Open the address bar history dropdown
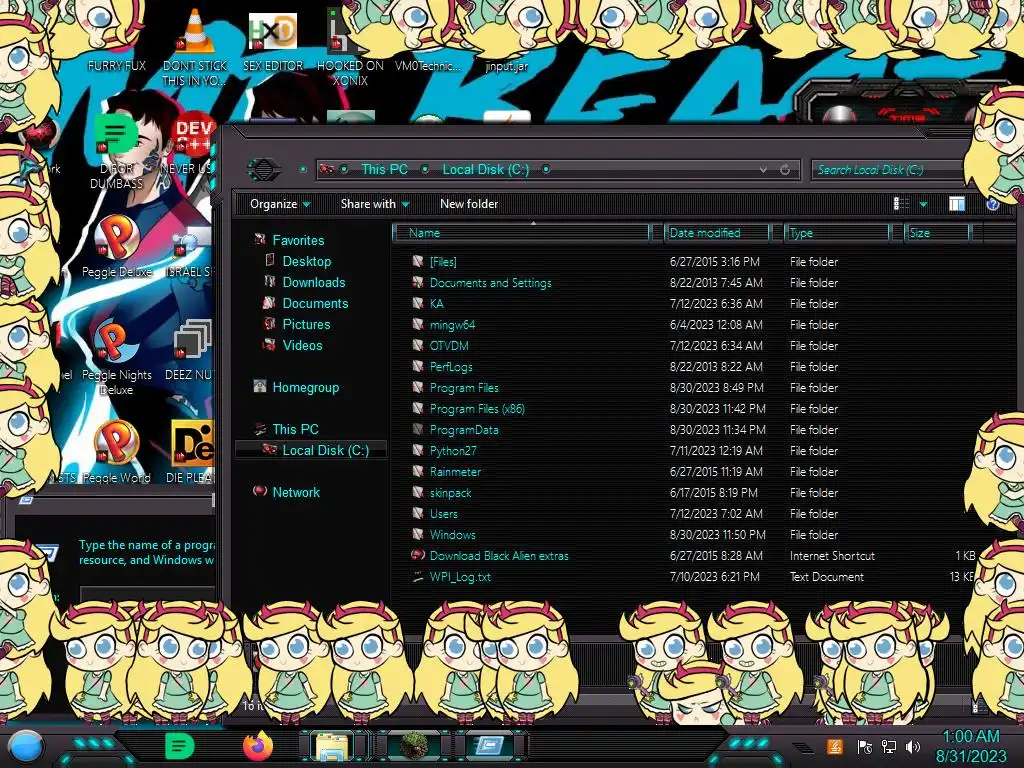 coord(763,170)
